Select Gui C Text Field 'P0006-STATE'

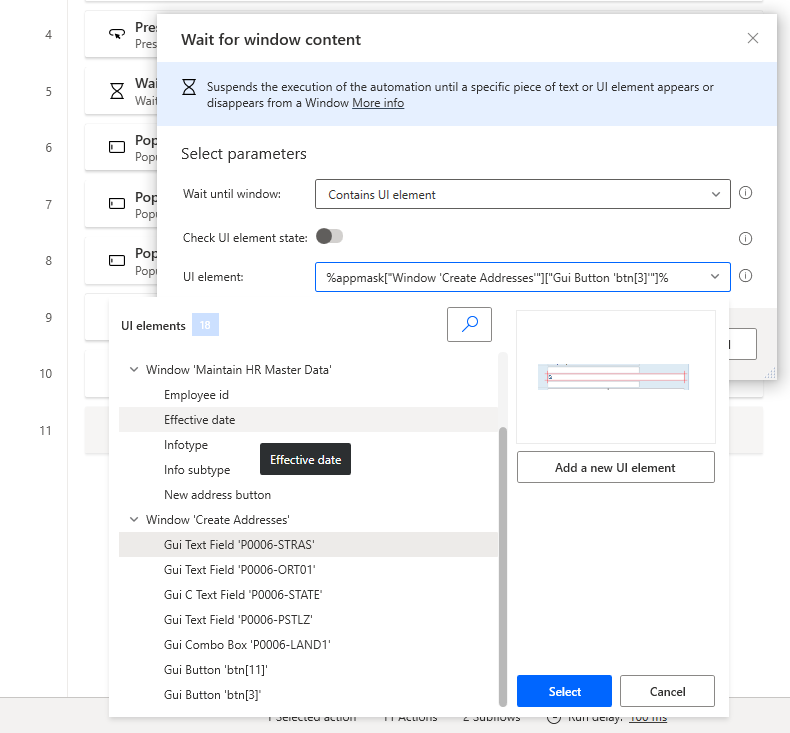point(308,594)
